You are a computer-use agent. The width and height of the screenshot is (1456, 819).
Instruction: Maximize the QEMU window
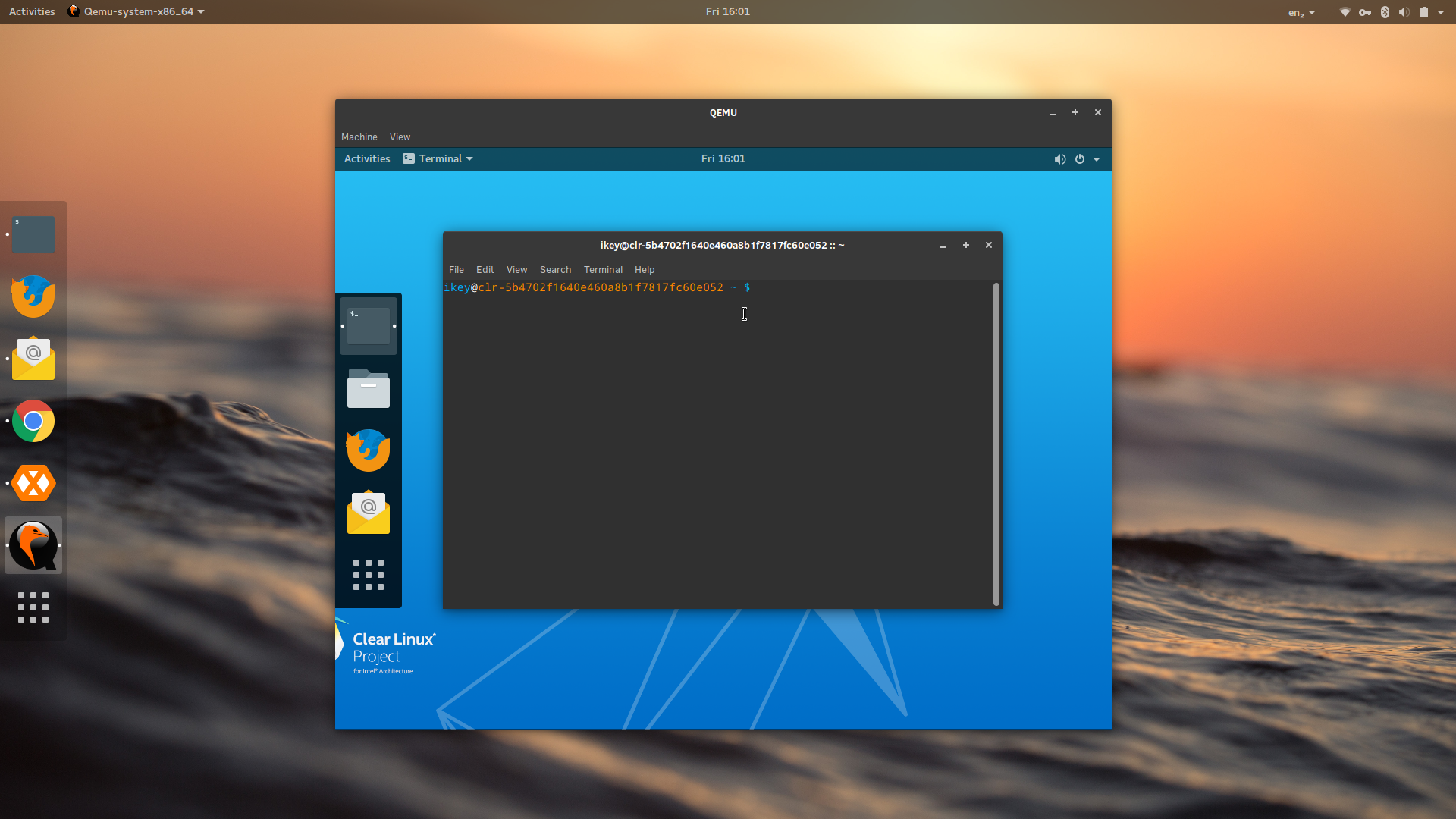tap(1075, 113)
